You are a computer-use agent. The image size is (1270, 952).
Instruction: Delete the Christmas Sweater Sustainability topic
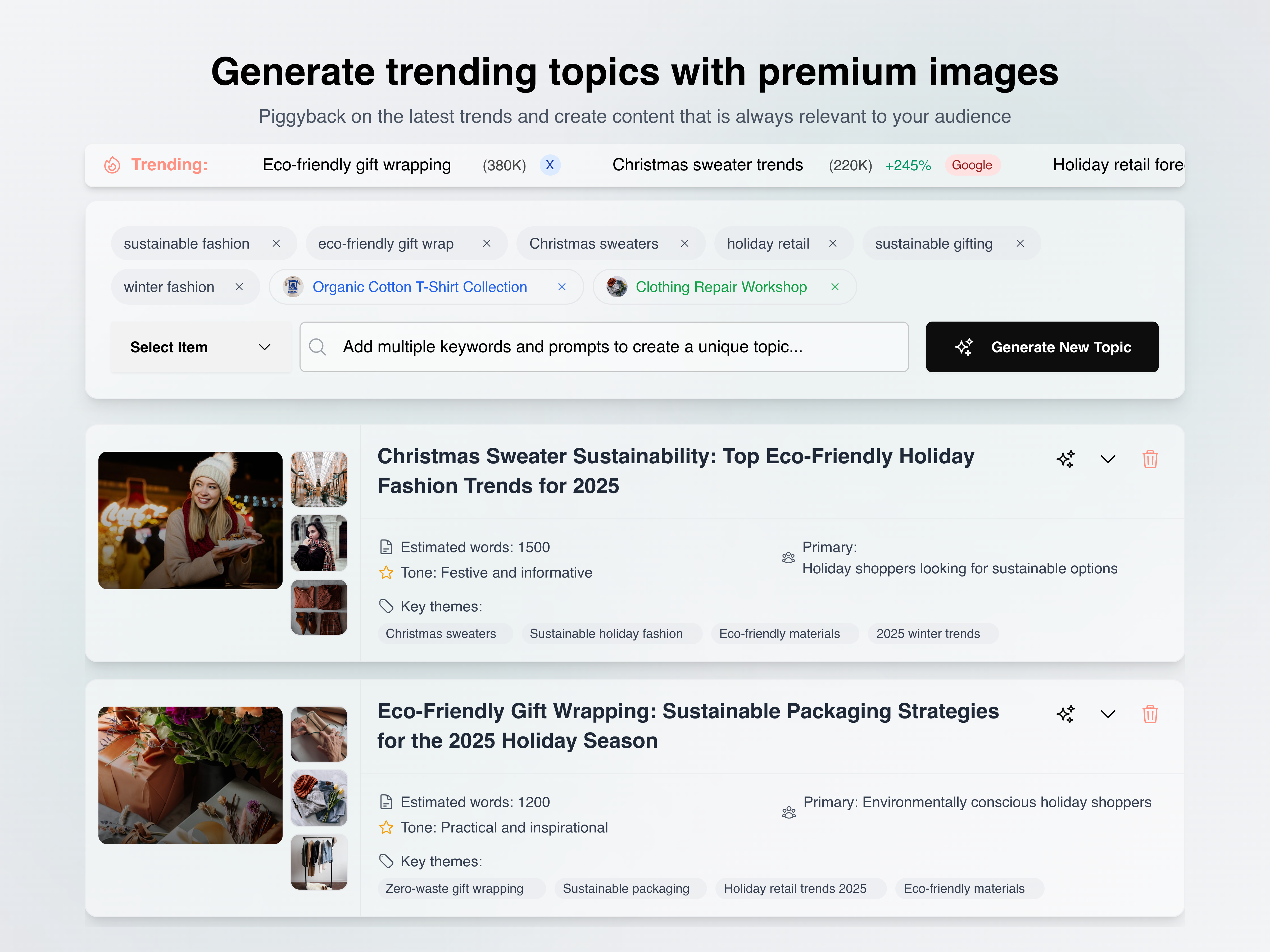point(1149,459)
